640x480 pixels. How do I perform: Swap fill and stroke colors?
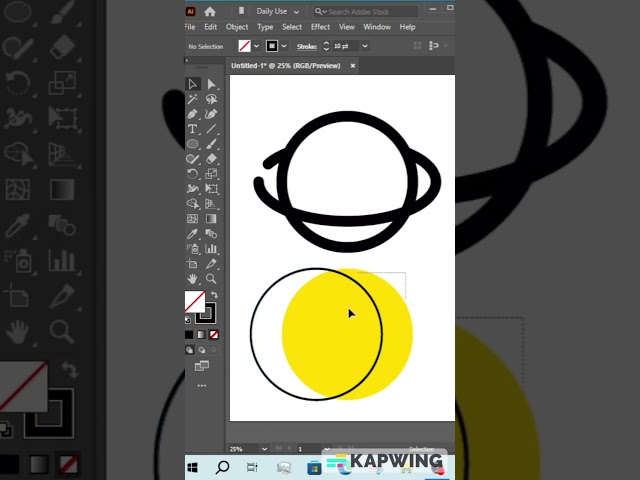214,295
